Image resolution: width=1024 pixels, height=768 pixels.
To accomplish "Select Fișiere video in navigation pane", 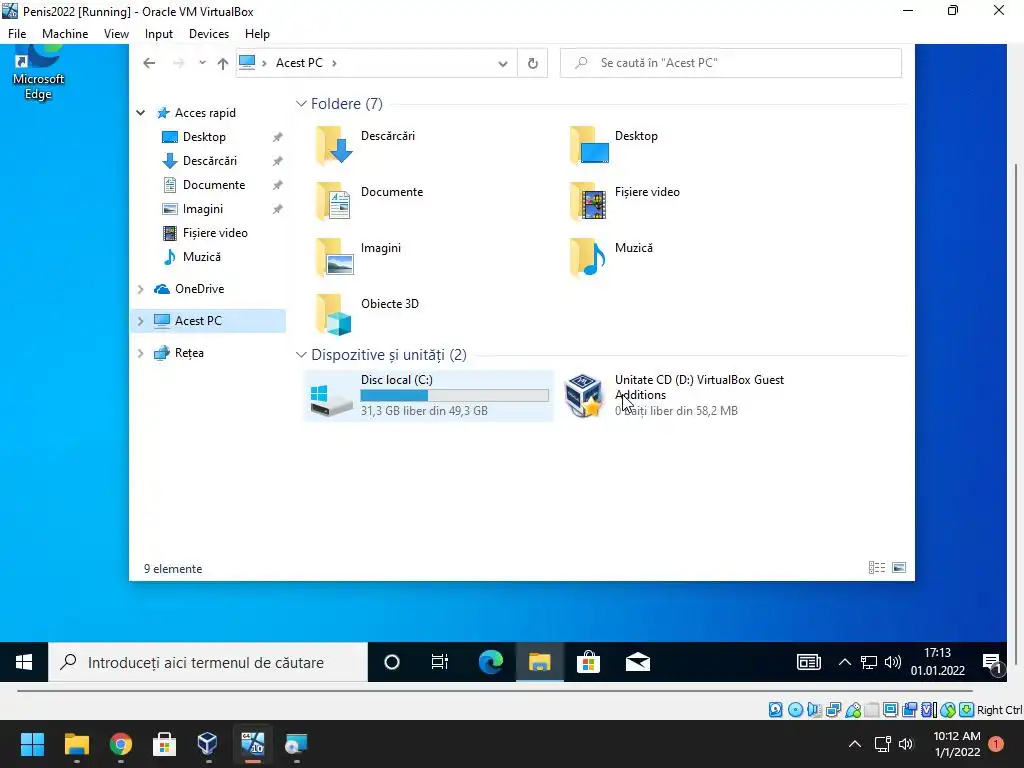I will [x=215, y=232].
